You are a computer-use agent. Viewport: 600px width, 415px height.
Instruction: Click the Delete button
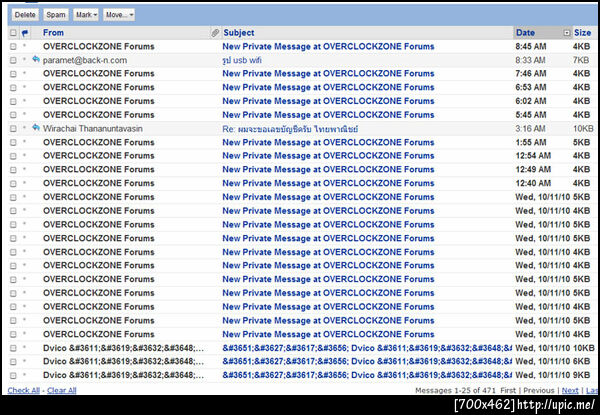tap(25, 15)
